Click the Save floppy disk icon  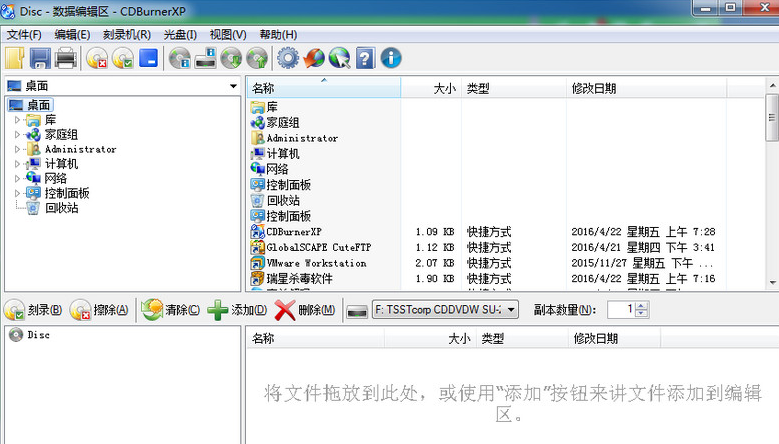[40, 58]
